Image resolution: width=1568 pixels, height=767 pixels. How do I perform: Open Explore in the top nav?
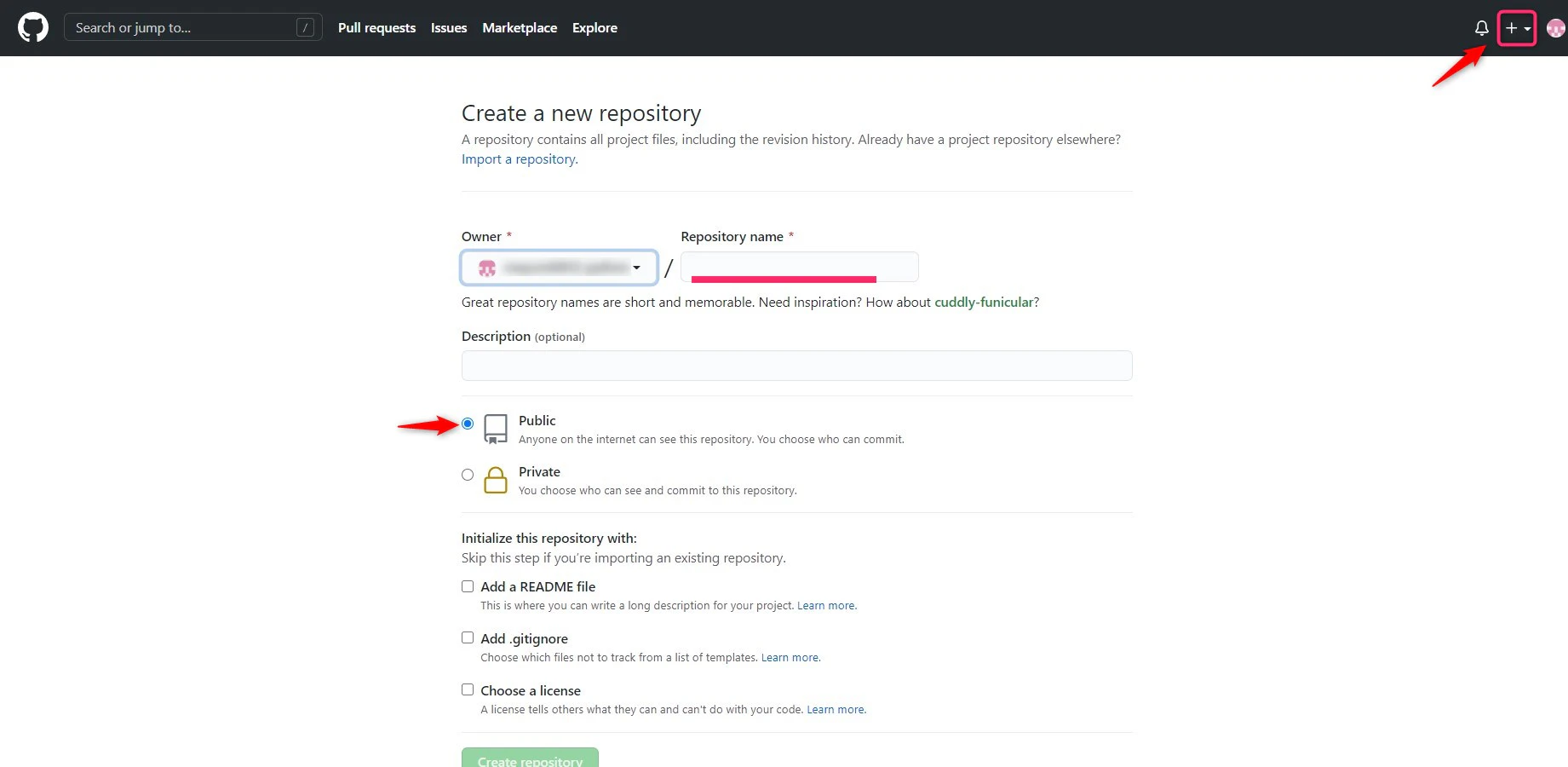pos(594,28)
